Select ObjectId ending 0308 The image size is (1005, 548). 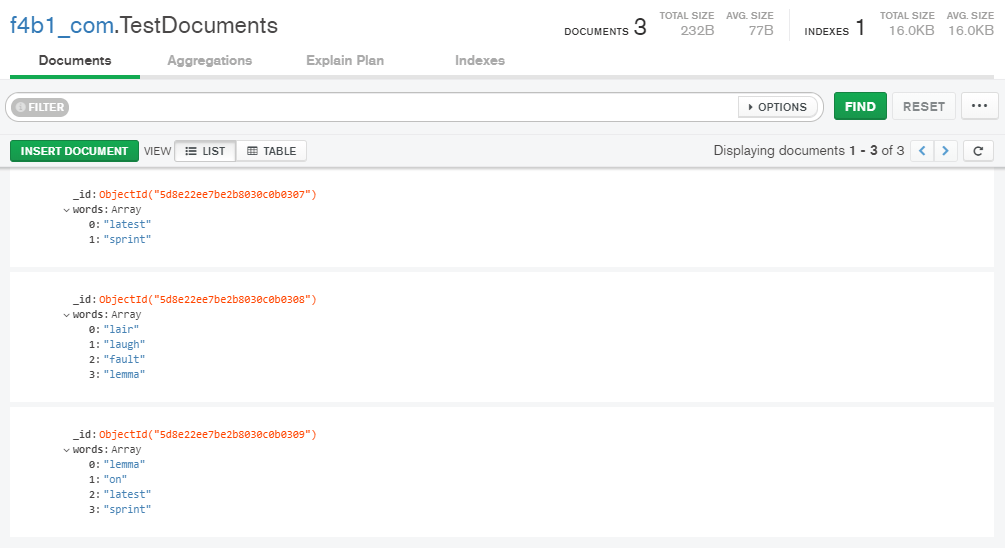coord(208,299)
